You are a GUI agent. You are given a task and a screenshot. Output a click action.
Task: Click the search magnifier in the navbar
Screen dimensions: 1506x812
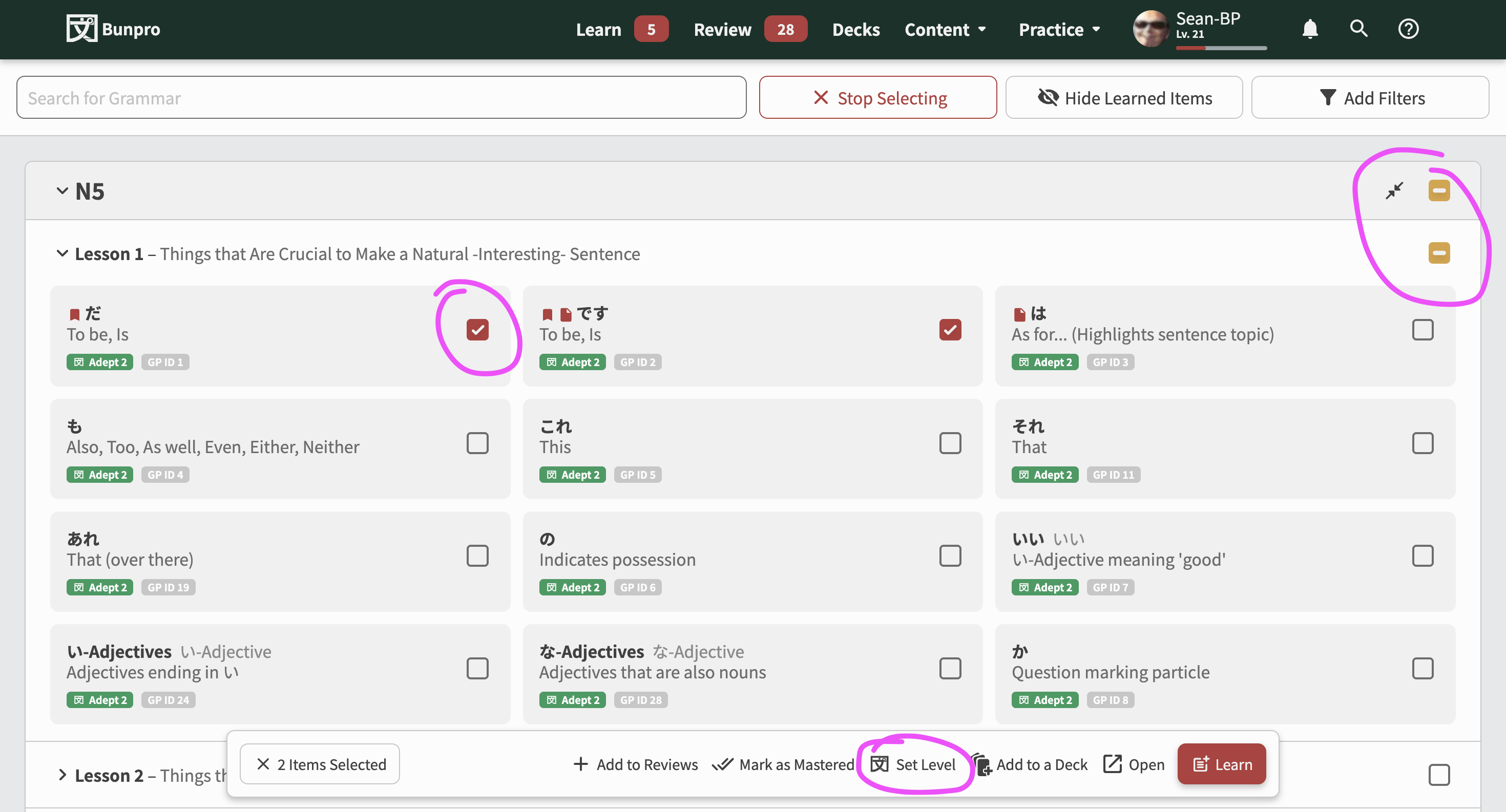[1358, 29]
